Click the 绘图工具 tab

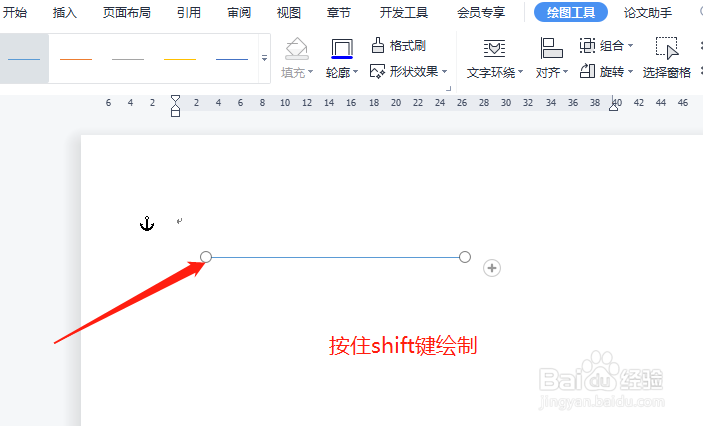click(571, 12)
